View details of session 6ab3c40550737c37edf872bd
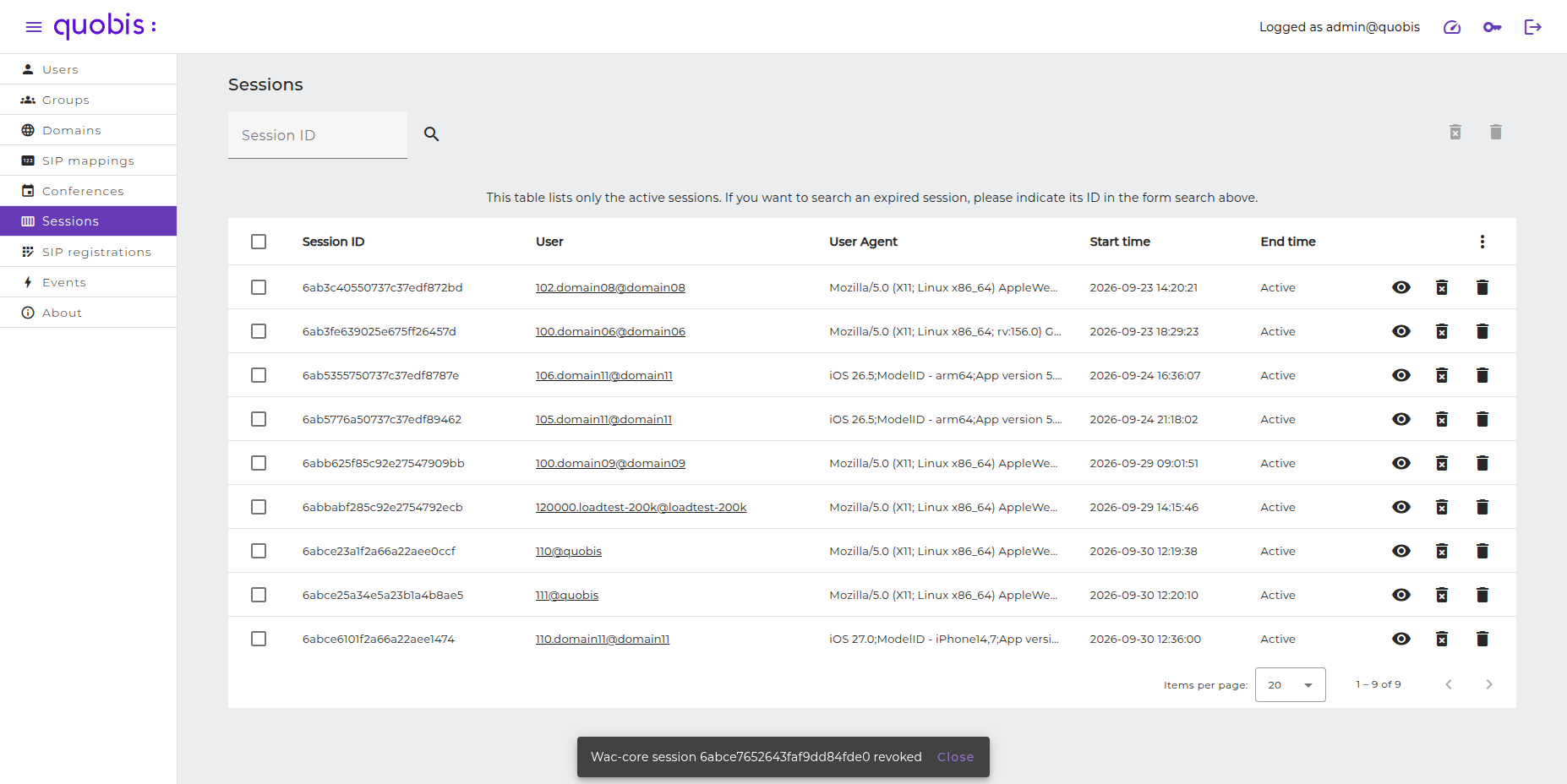Image resolution: width=1567 pixels, height=784 pixels. [x=1401, y=287]
